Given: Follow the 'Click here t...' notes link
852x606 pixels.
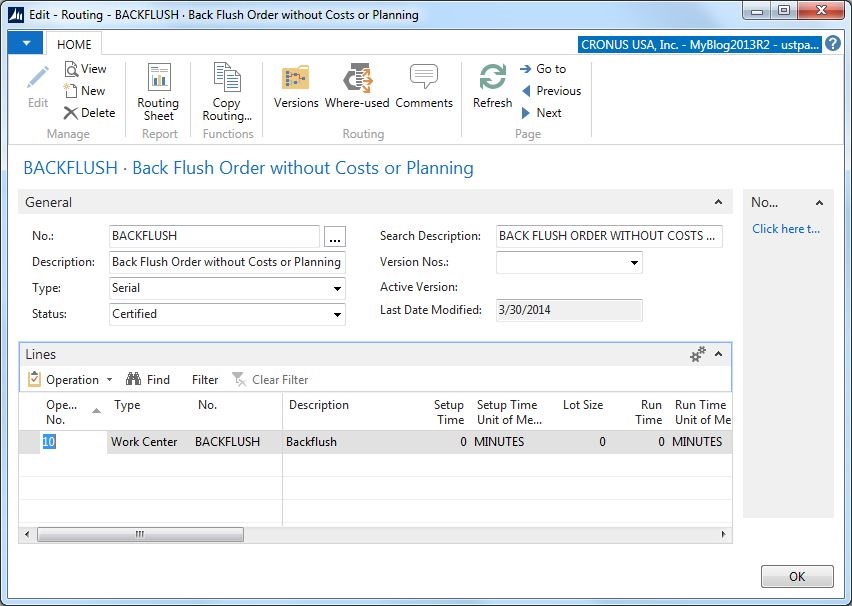Looking at the screenshot, I should pyautogui.click(x=786, y=229).
